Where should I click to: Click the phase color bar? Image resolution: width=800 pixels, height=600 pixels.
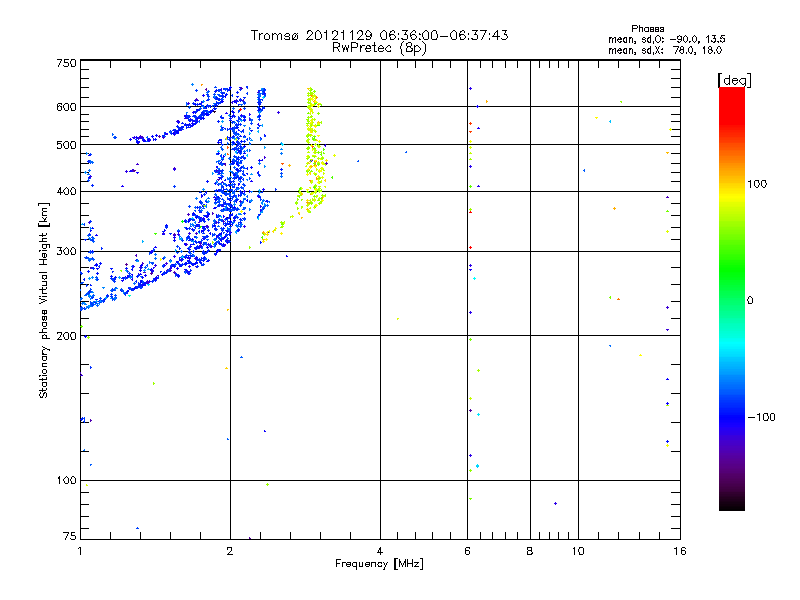coord(732,298)
